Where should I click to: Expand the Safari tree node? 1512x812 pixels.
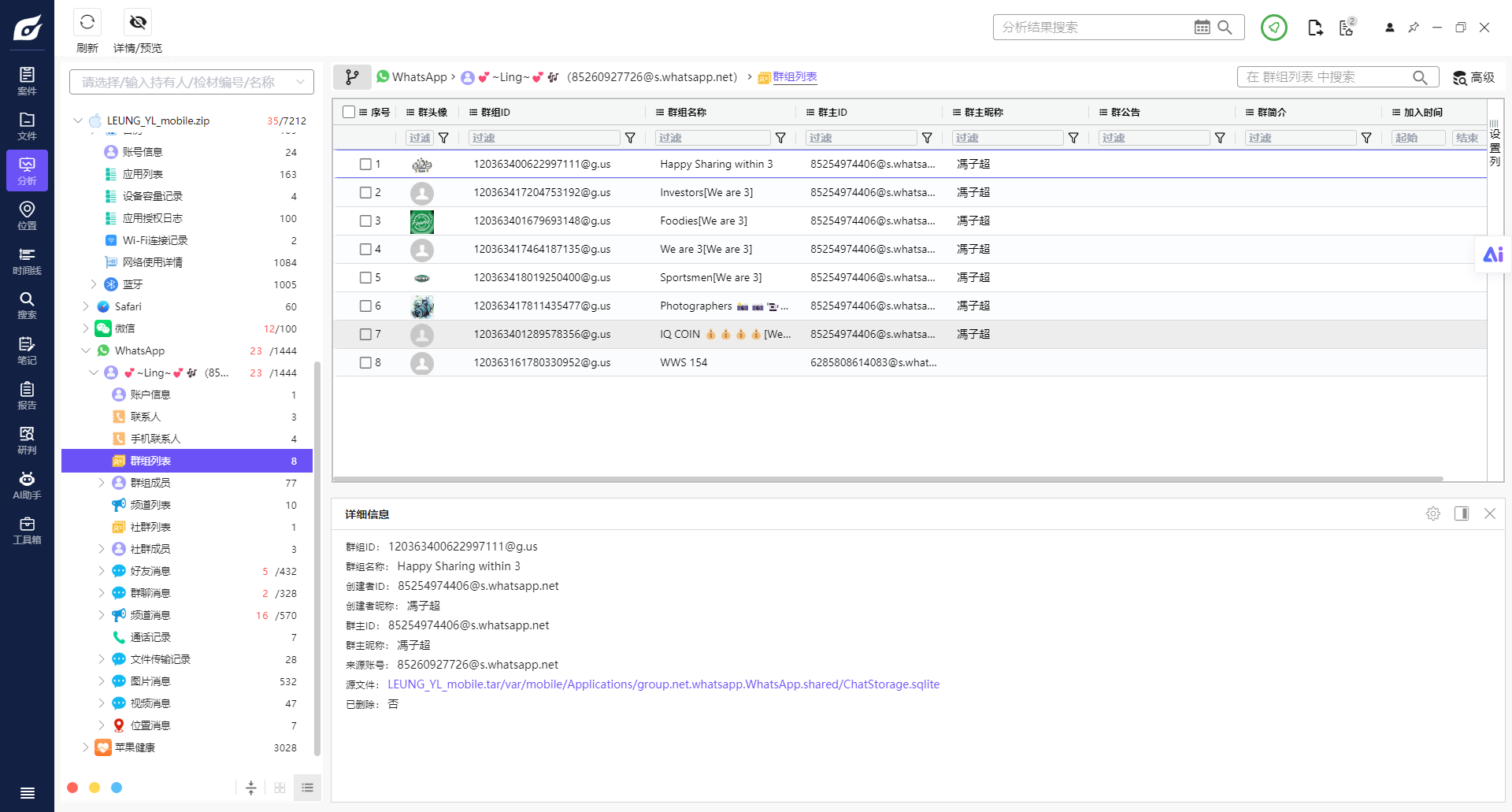tap(85, 306)
